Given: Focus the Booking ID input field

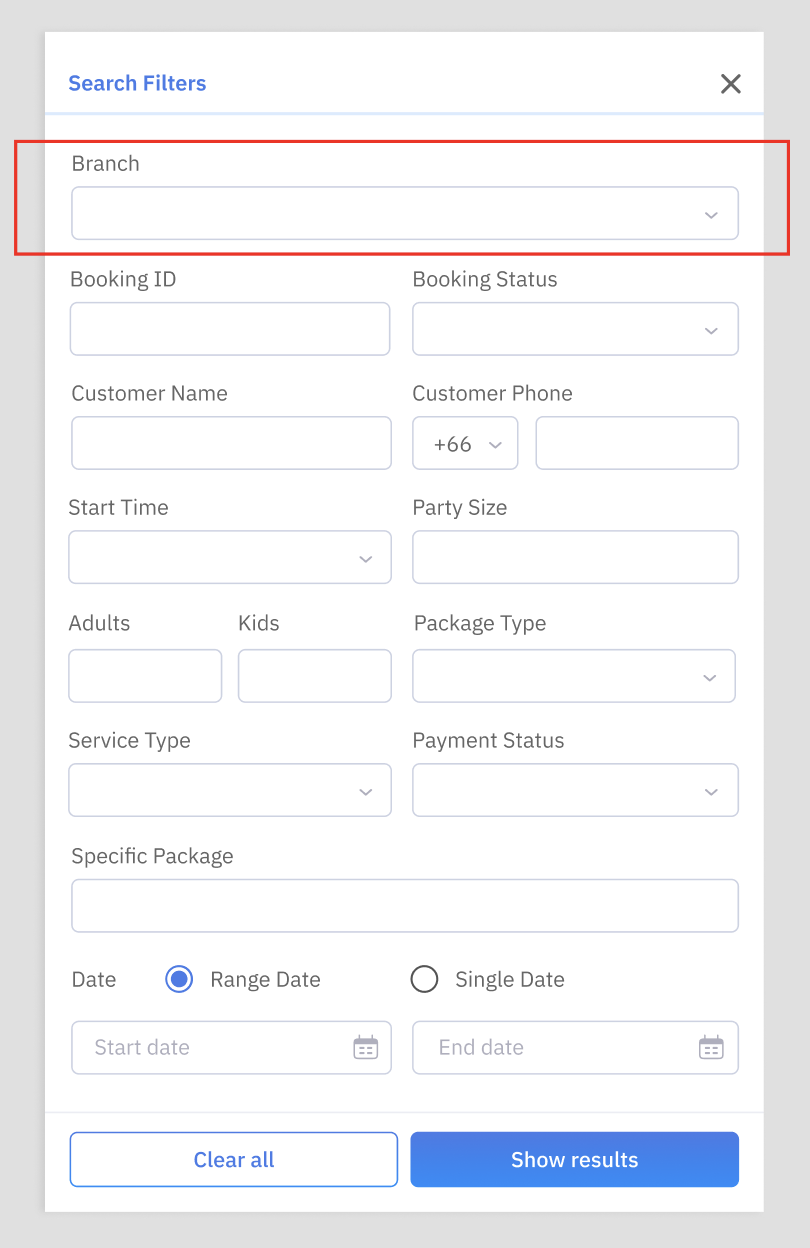Looking at the screenshot, I should coord(230,329).
